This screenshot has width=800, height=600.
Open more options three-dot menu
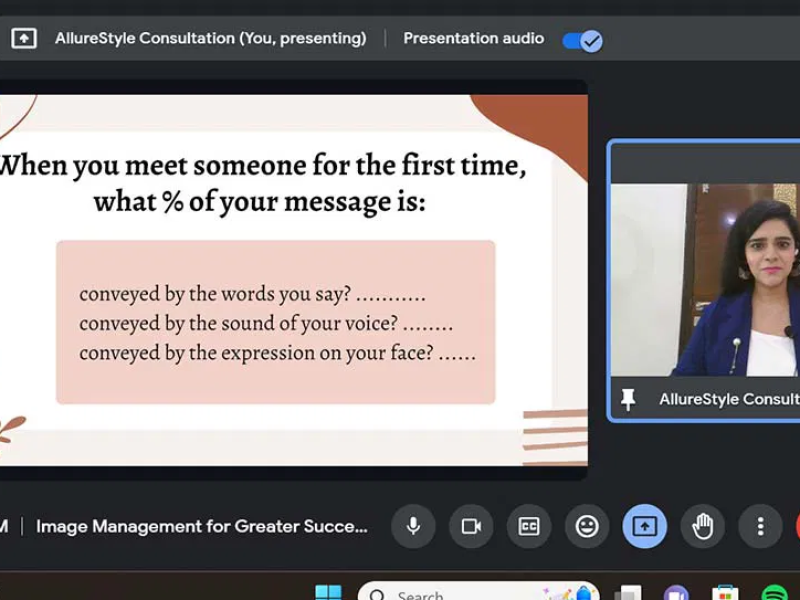tap(760, 526)
